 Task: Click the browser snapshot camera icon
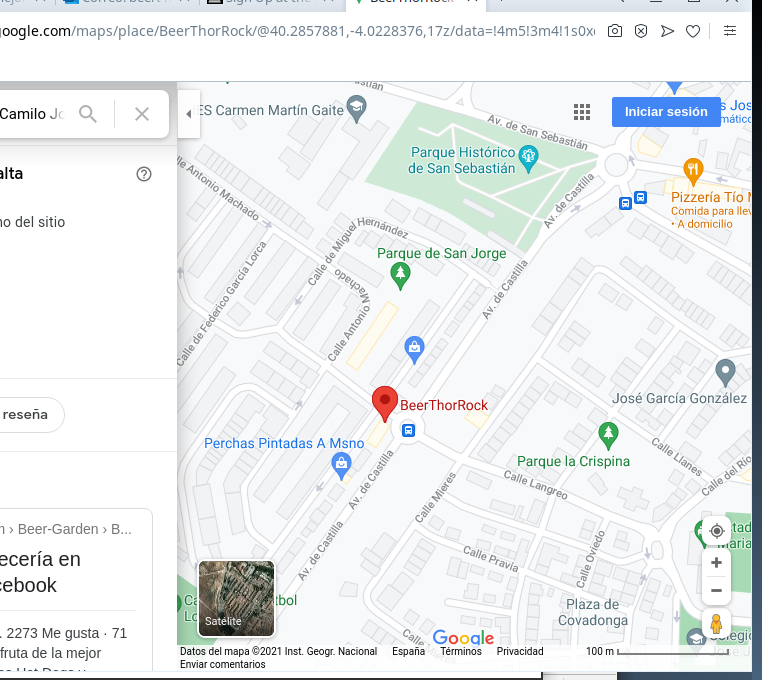(615, 31)
